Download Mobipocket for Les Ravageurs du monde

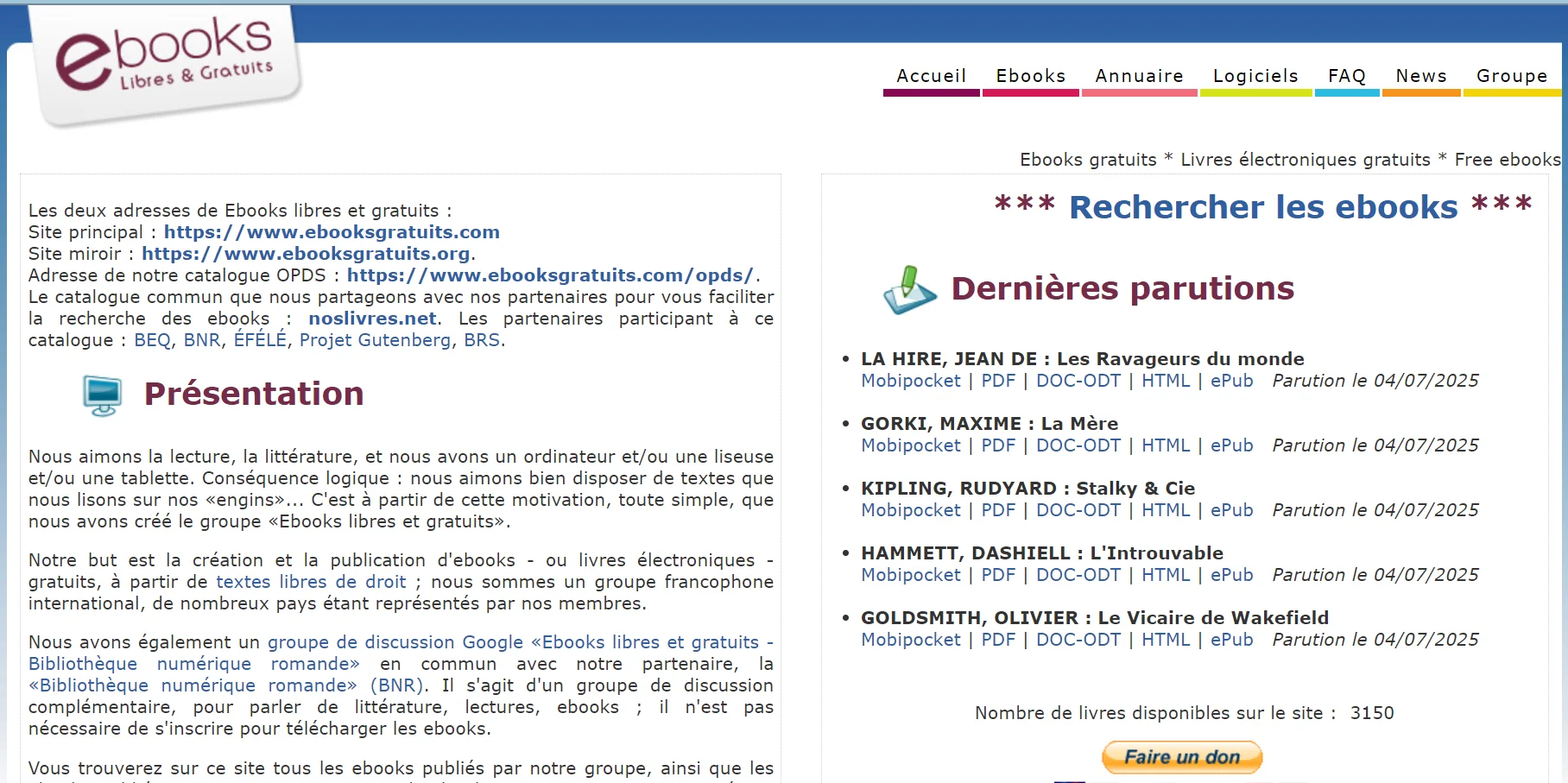[x=911, y=381]
